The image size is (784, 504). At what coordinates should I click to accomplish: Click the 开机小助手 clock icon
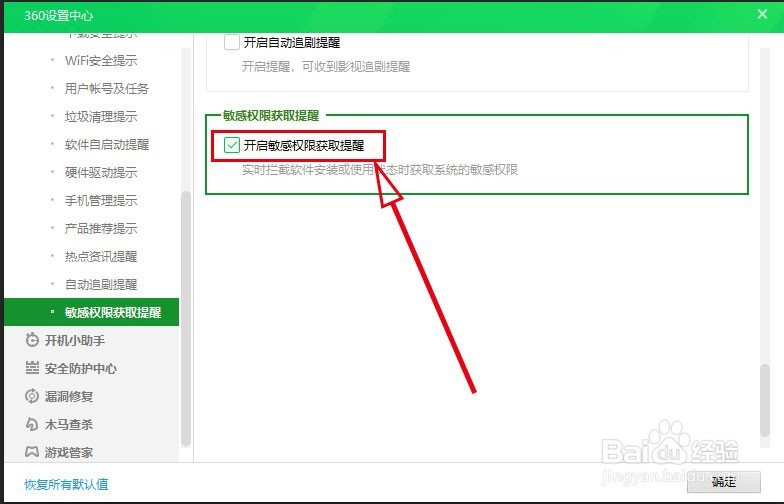[x=32, y=340]
